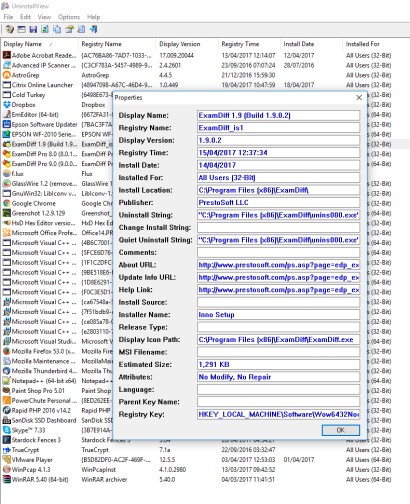Click the Citrix Online Launcher row icon
The height and width of the screenshot is (504, 410).
(6, 85)
